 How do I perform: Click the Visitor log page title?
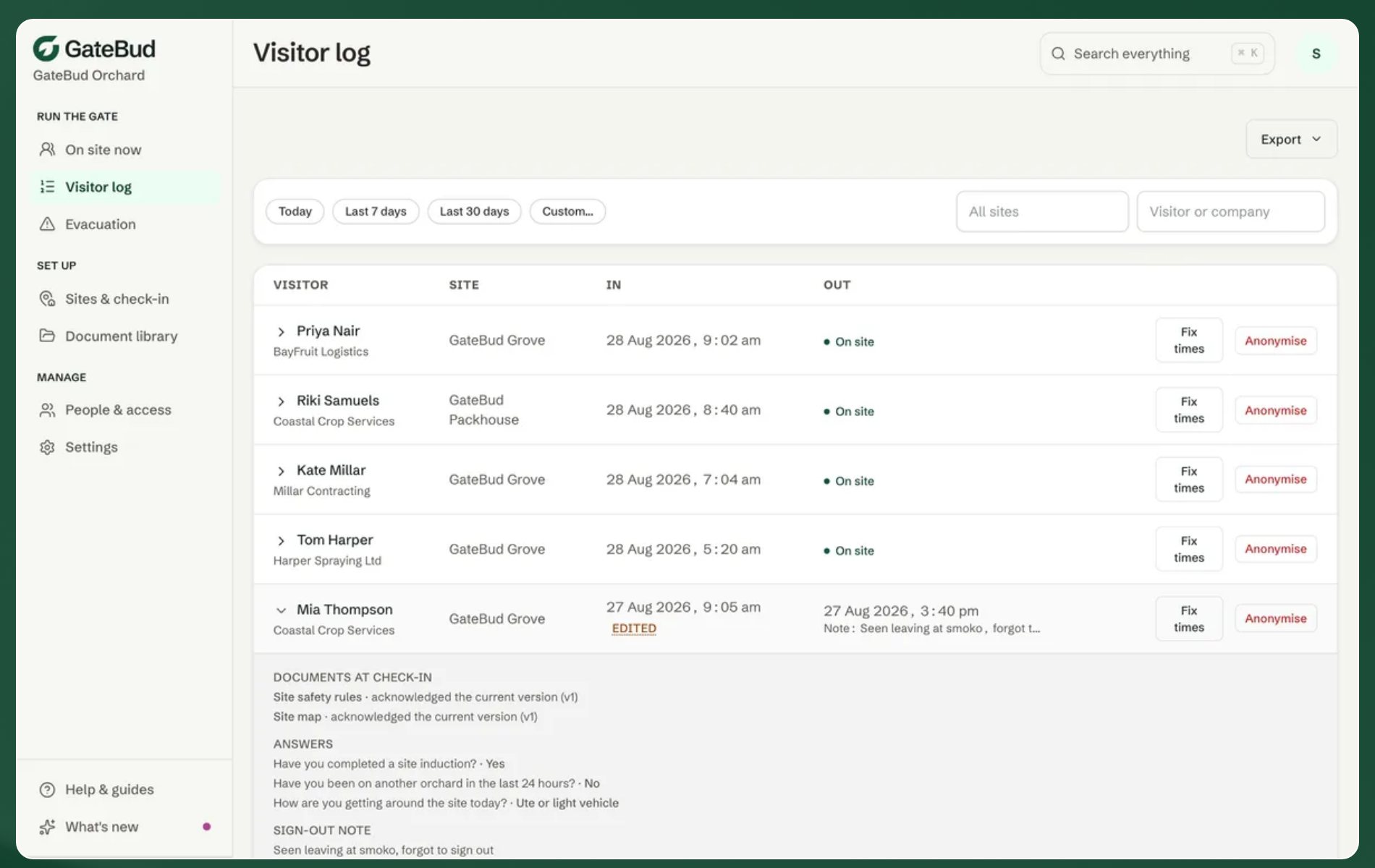[311, 53]
